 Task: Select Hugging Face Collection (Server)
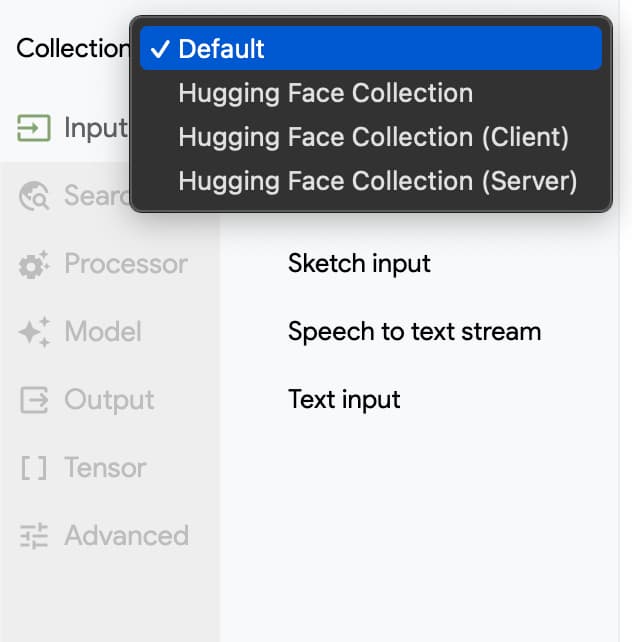(x=377, y=181)
